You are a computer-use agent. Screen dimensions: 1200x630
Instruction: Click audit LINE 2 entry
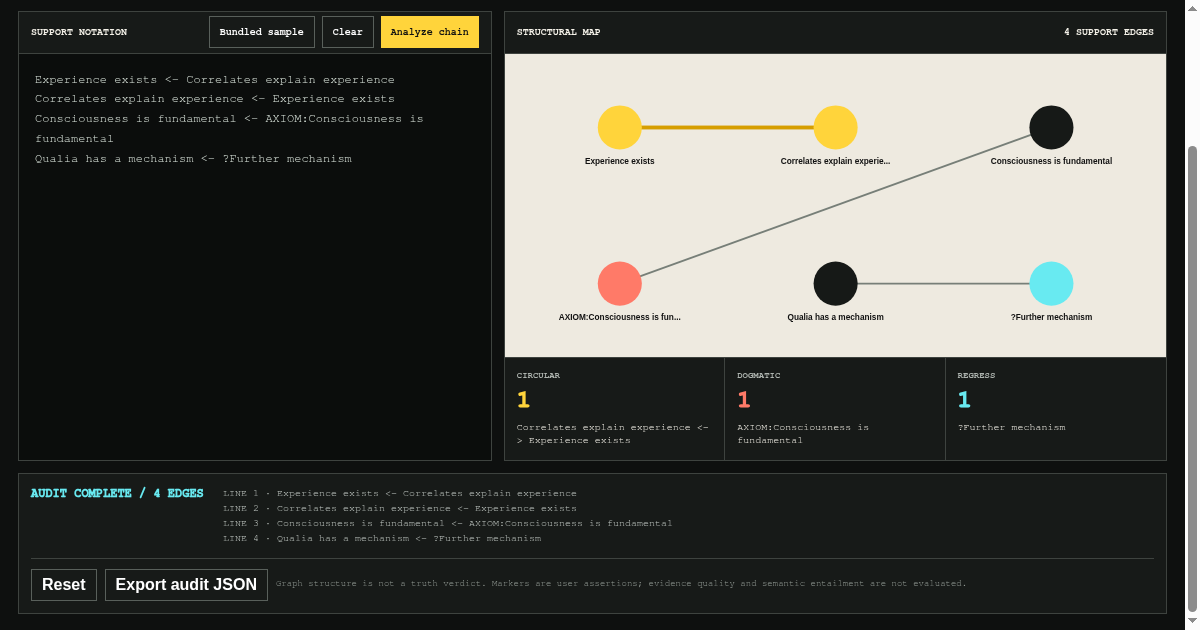coord(400,508)
